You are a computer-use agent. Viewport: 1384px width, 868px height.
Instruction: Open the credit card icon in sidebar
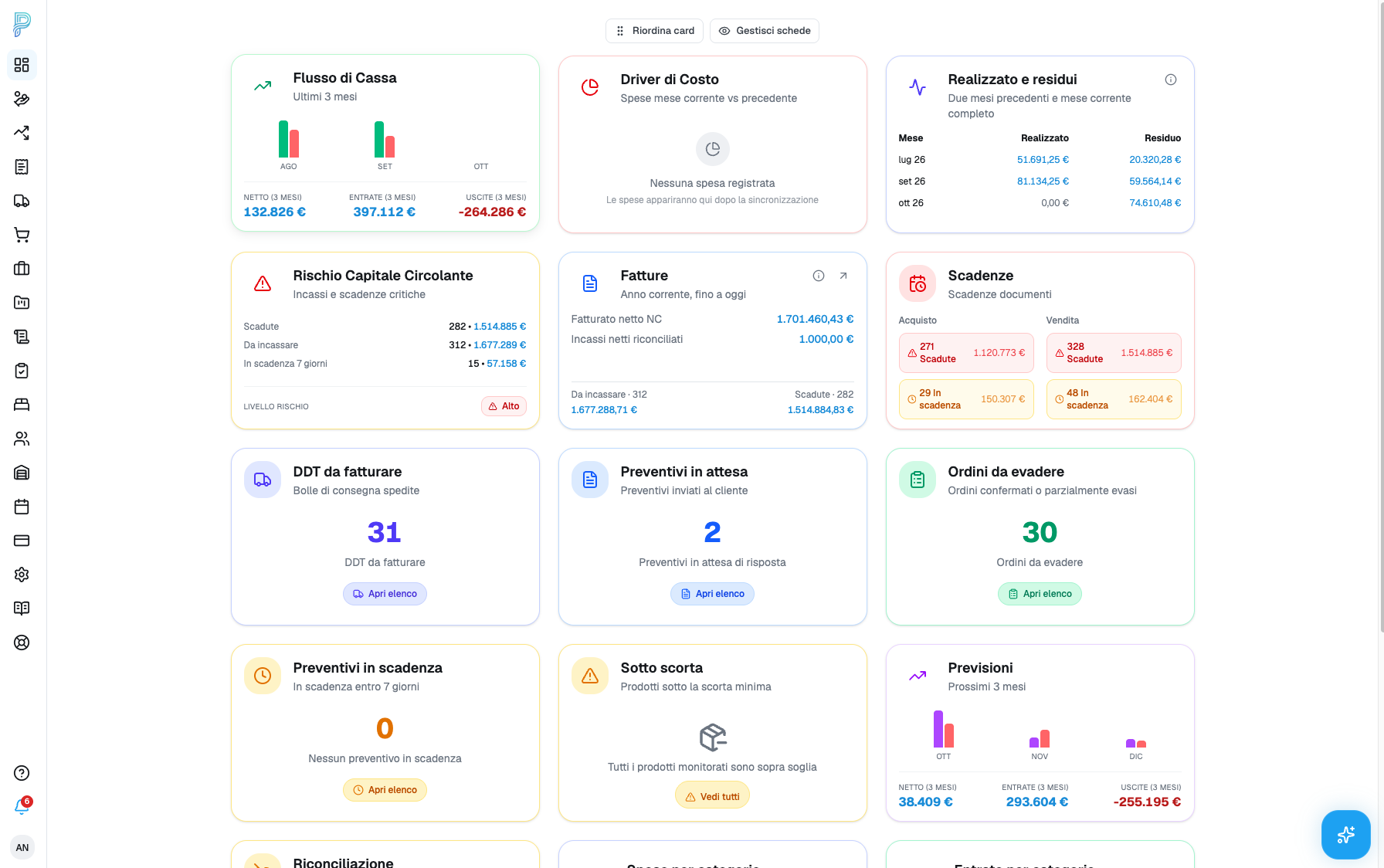(x=22, y=541)
